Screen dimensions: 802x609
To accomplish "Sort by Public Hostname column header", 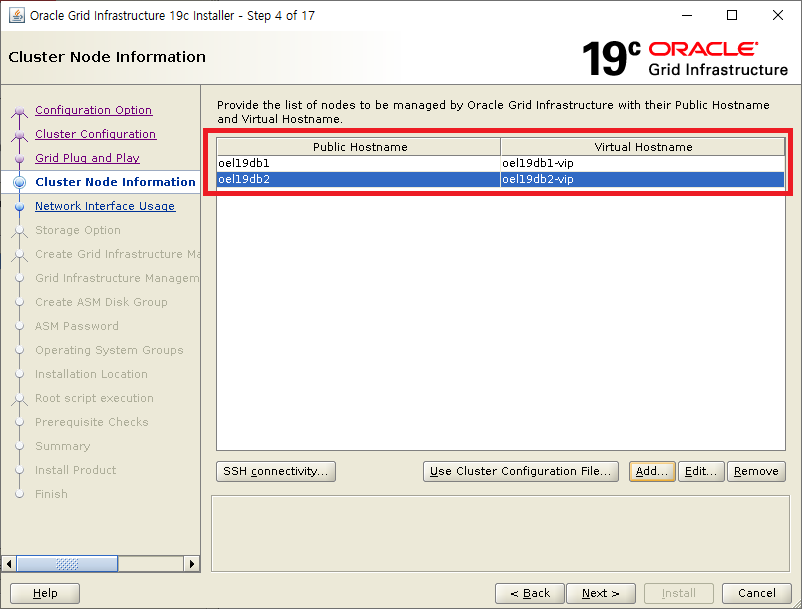I will coord(359,147).
